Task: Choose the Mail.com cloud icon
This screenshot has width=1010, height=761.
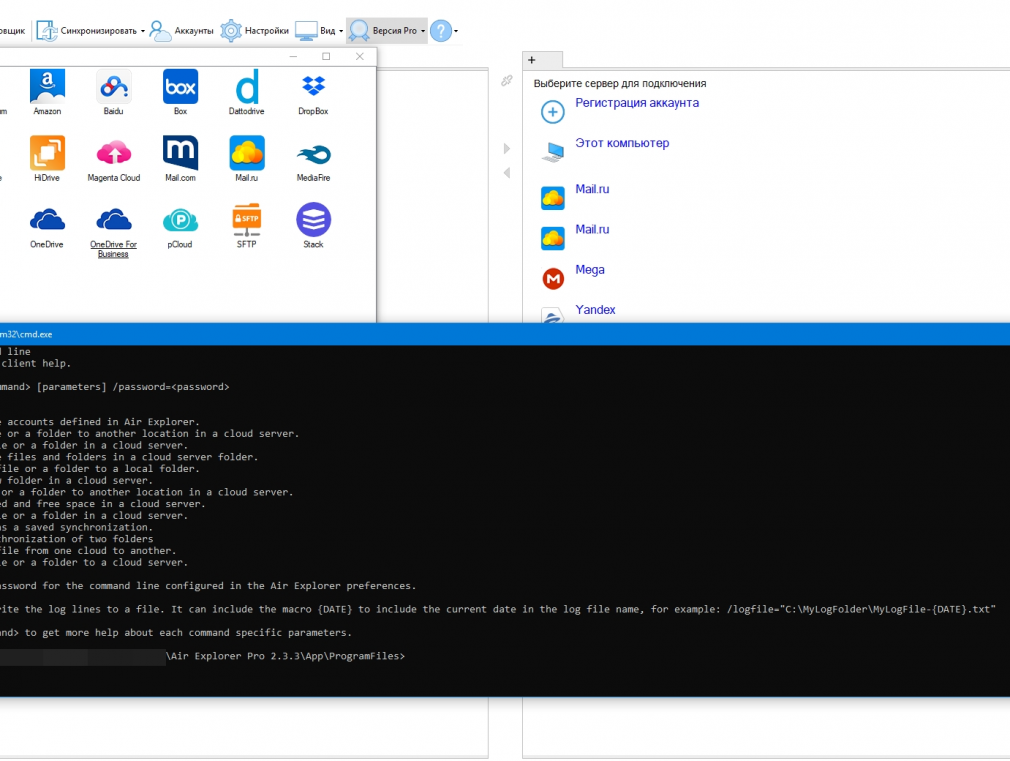Action: pos(180,159)
